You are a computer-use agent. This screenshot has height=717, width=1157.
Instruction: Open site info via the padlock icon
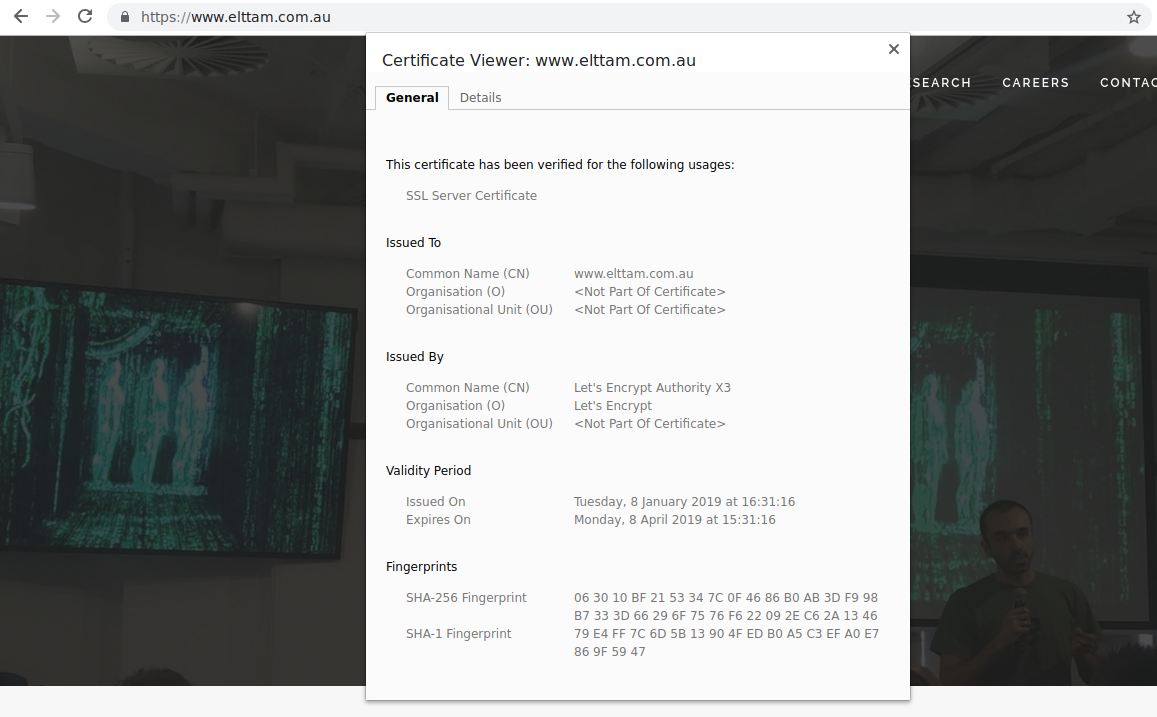pos(125,17)
